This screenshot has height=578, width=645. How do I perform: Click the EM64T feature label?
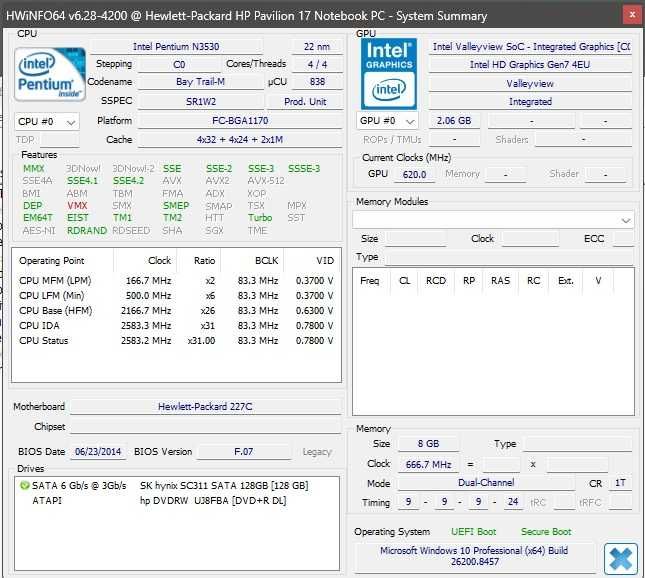(x=38, y=218)
